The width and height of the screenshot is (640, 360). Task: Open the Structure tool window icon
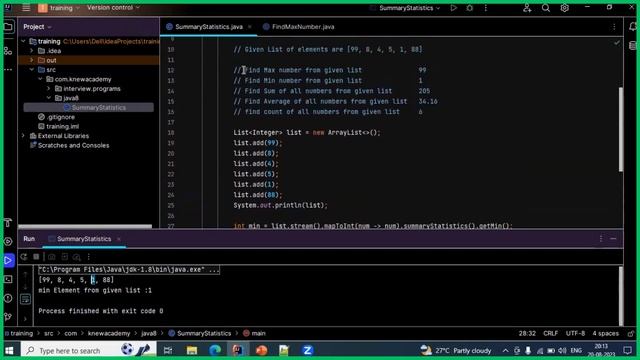(8, 51)
